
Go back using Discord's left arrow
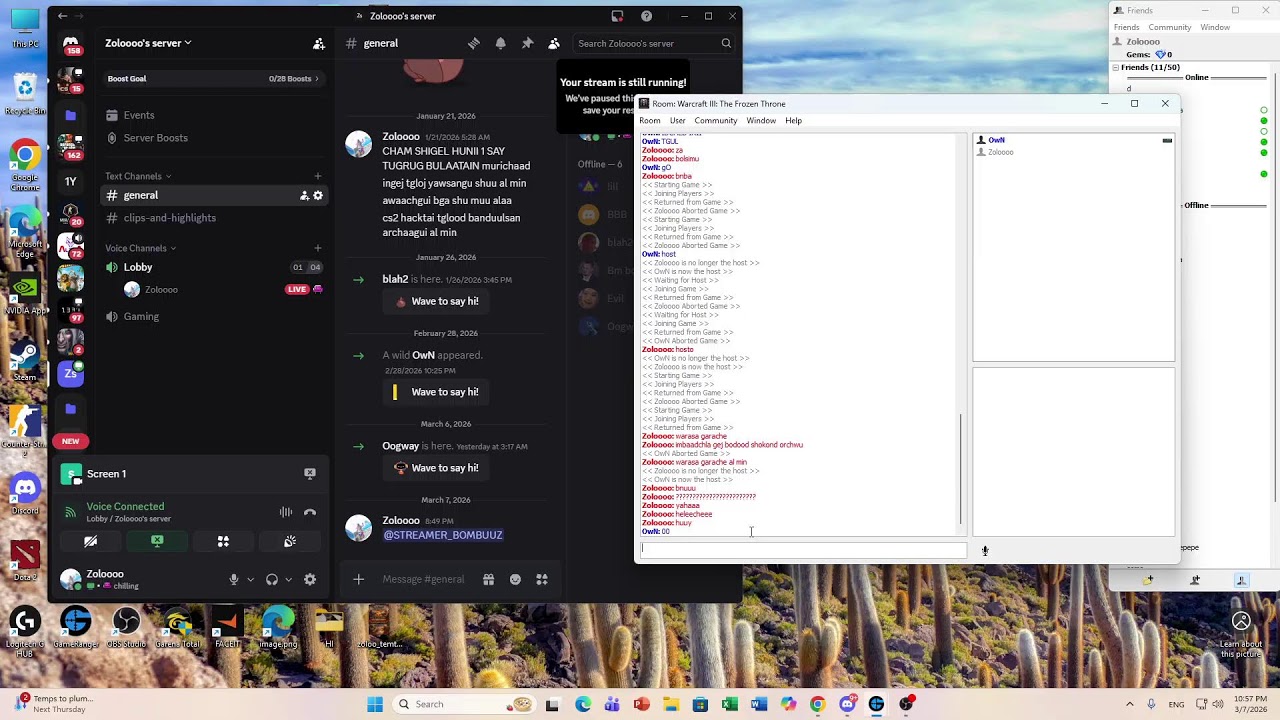click(62, 16)
